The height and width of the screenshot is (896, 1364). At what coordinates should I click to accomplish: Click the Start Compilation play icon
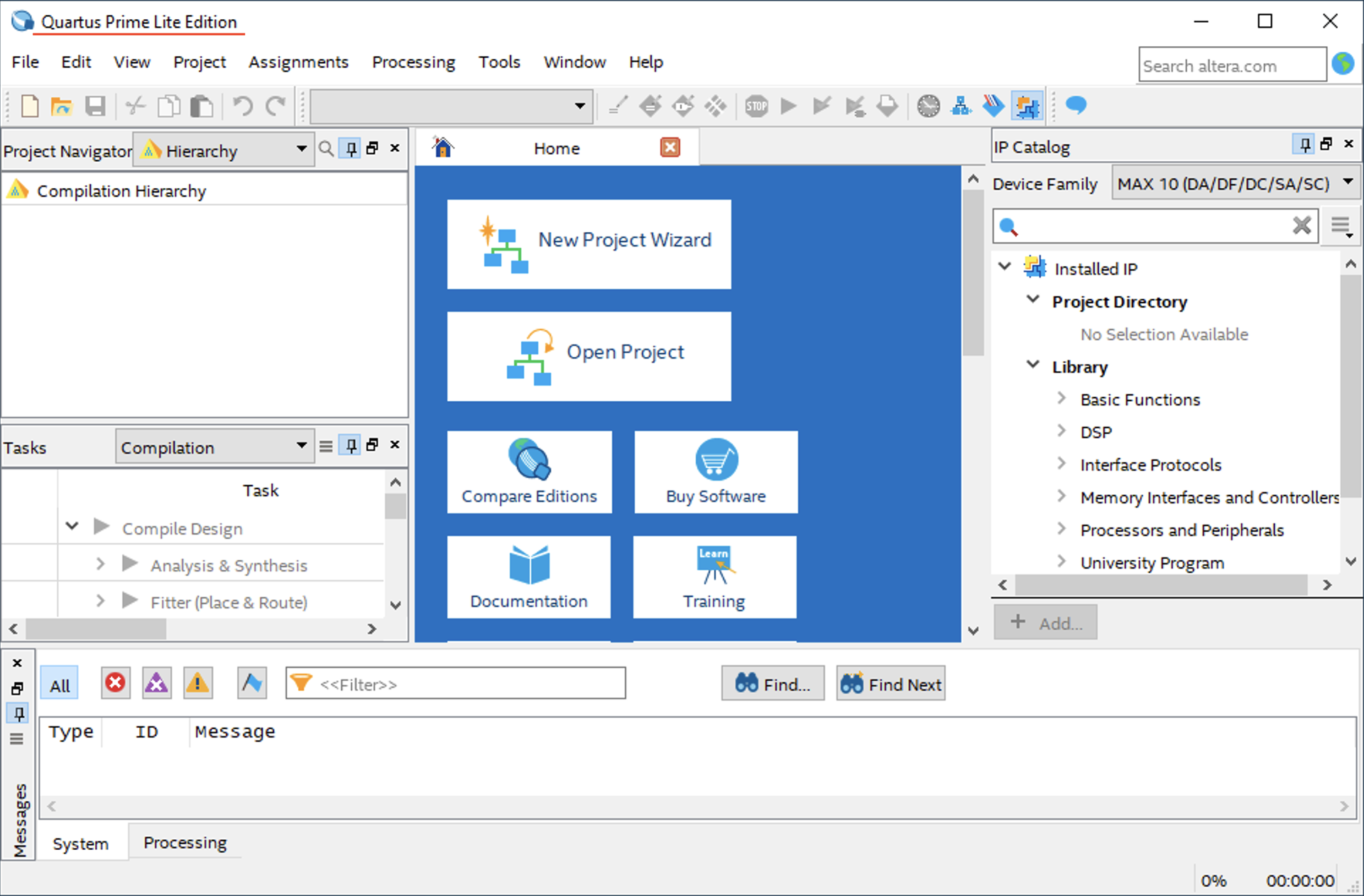[x=788, y=106]
